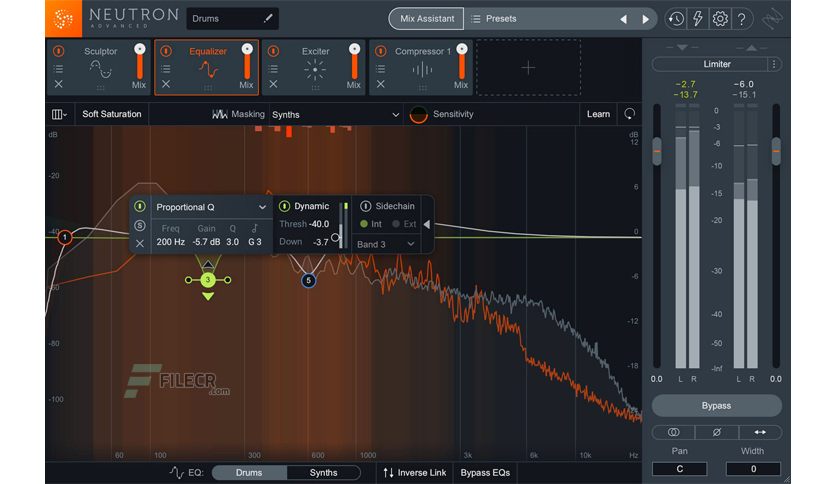
Task: Click output gain fader handle
Action: click(x=776, y=151)
